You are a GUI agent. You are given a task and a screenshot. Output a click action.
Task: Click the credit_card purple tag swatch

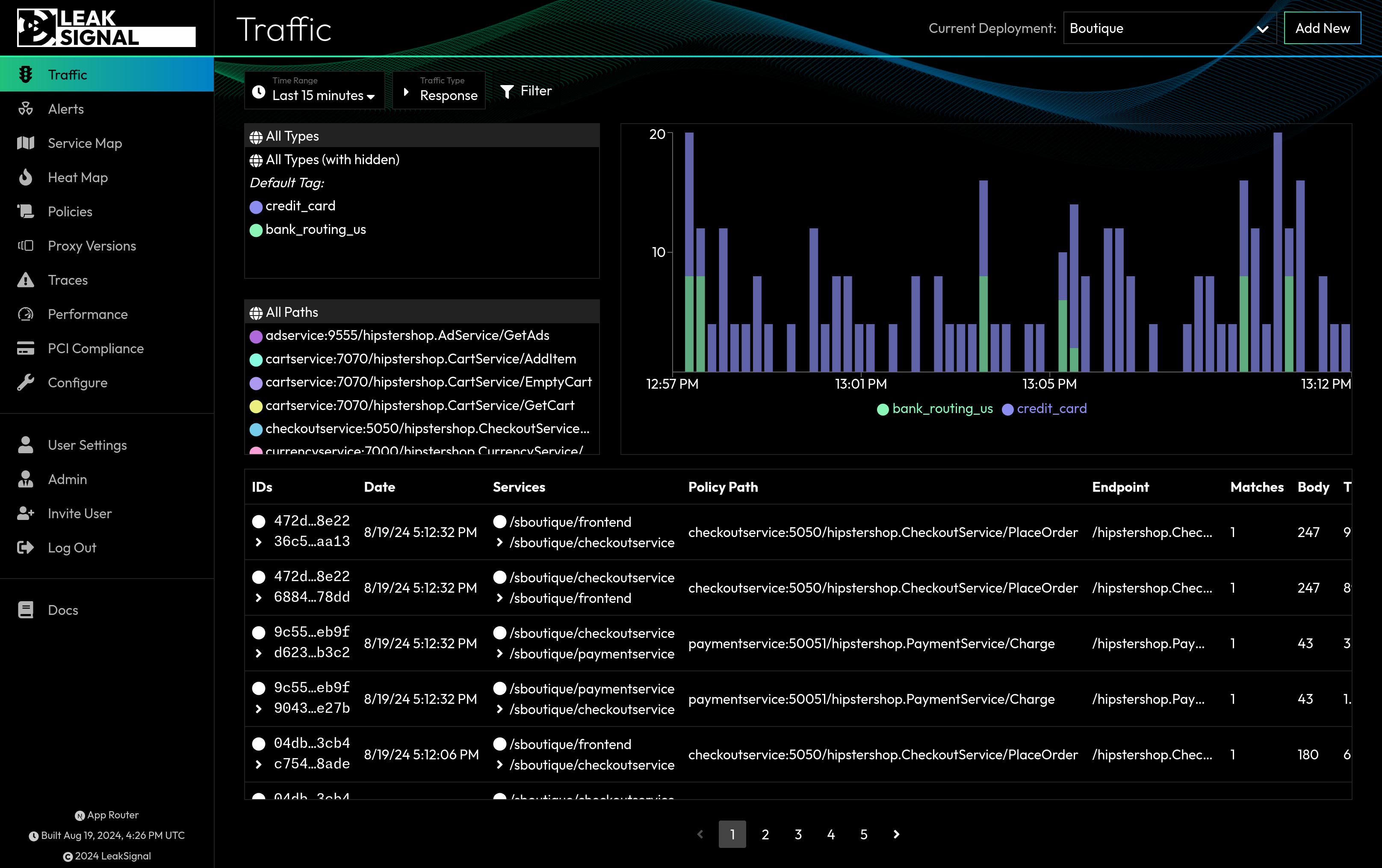(x=256, y=207)
